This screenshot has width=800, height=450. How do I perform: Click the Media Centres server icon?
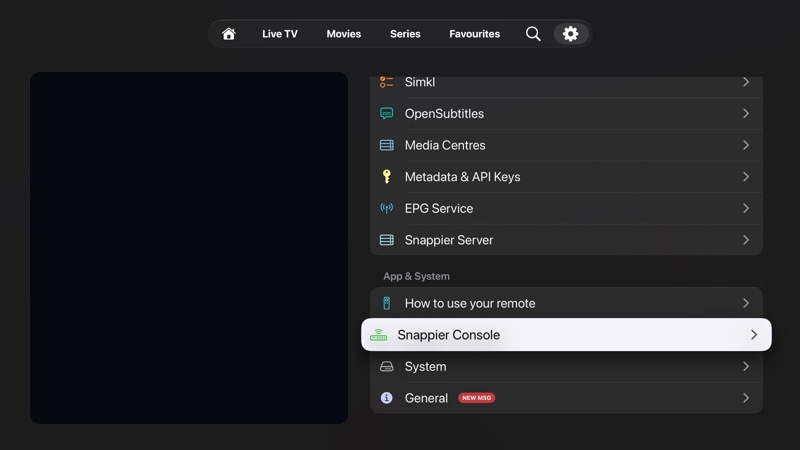coord(386,145)
